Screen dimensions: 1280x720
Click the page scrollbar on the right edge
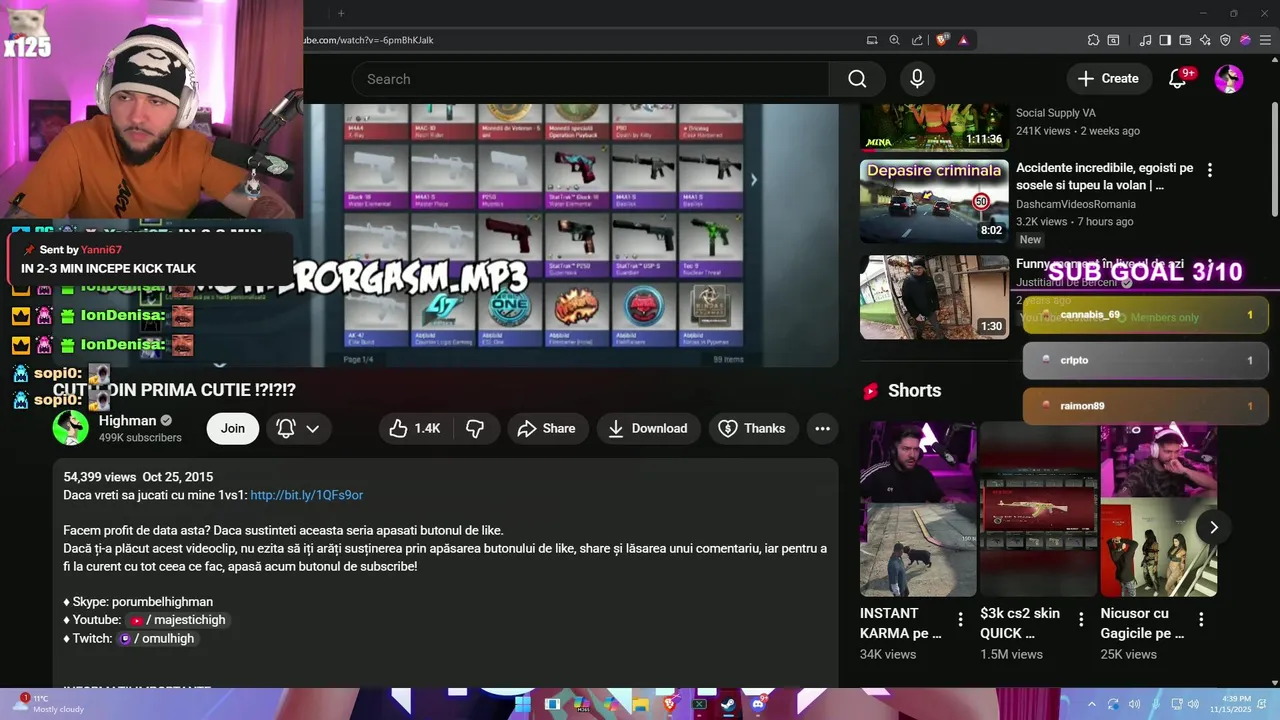[x=1274, y=157]
